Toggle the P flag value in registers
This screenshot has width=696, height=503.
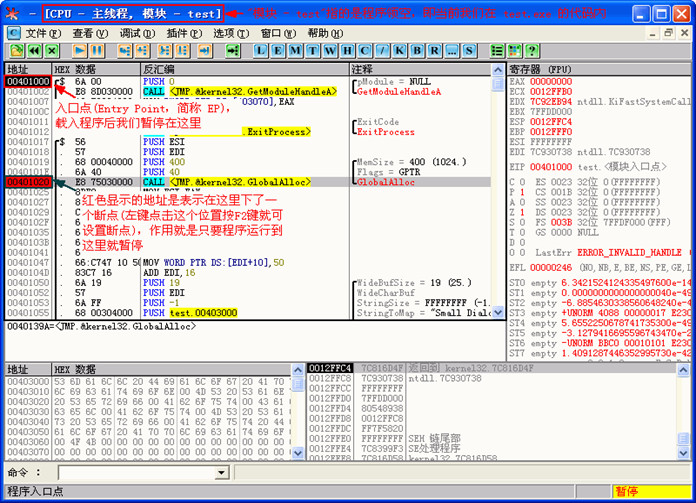click(522, 192)
